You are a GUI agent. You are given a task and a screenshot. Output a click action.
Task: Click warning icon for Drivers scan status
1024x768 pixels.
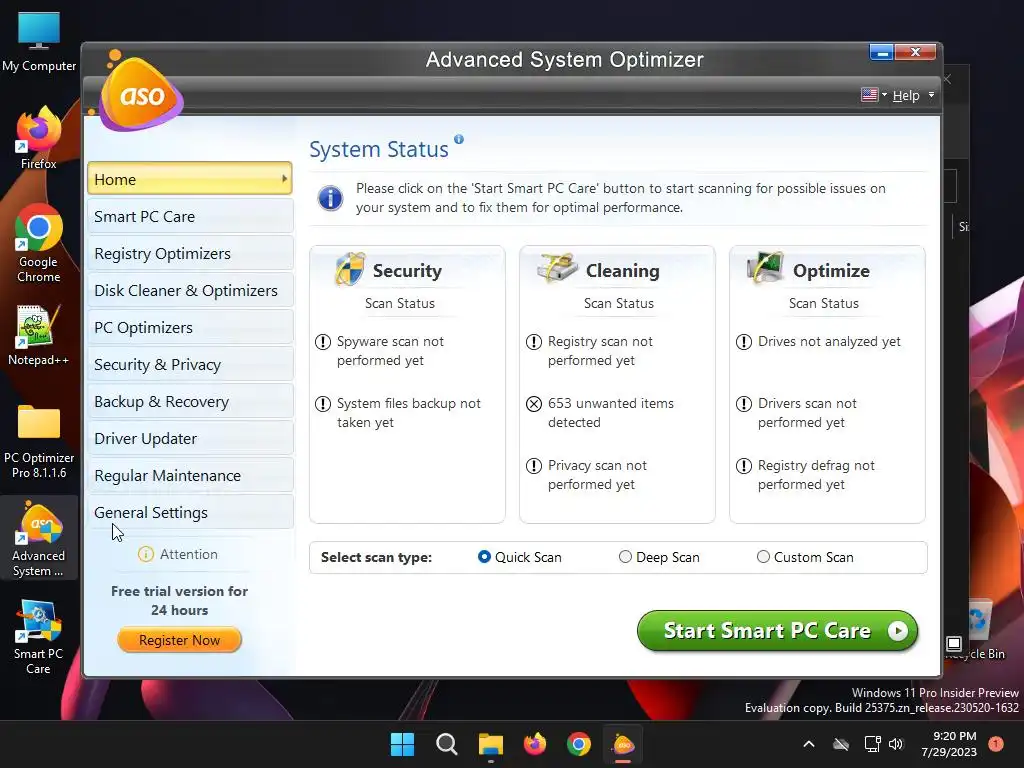point(744,404)
